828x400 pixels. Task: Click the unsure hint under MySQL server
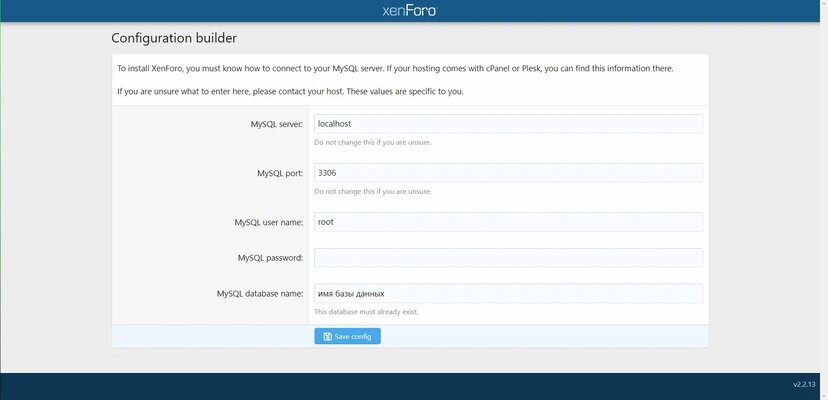[x=372, y=143]
